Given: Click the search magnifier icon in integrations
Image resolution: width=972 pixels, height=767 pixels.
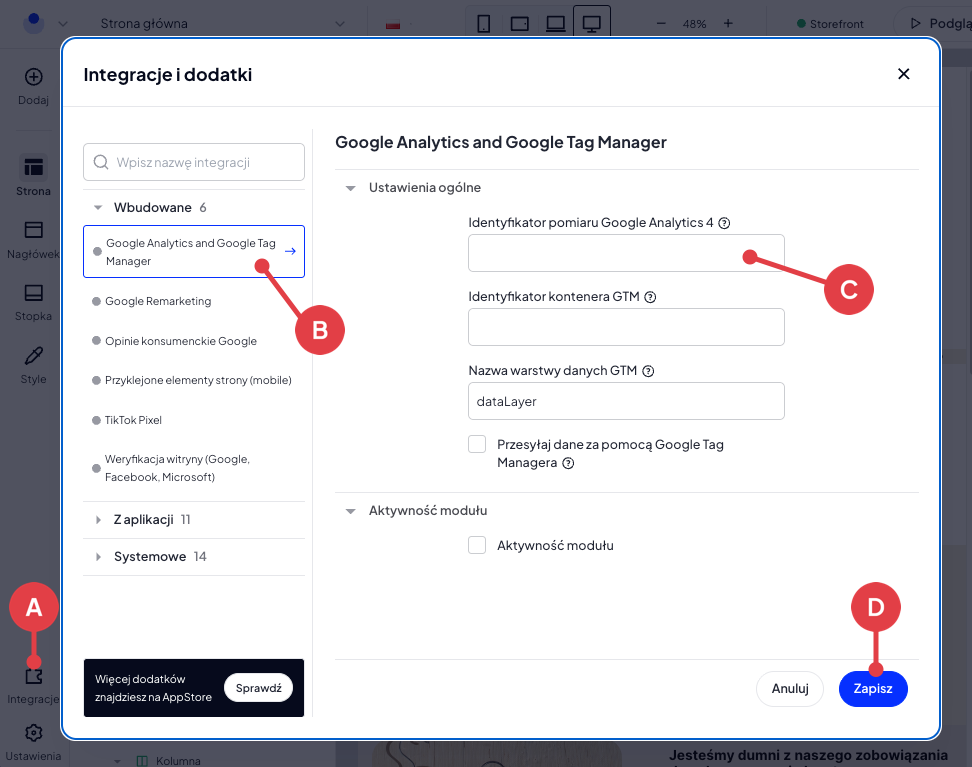Looking at the screenshot, I should (100, 162).
